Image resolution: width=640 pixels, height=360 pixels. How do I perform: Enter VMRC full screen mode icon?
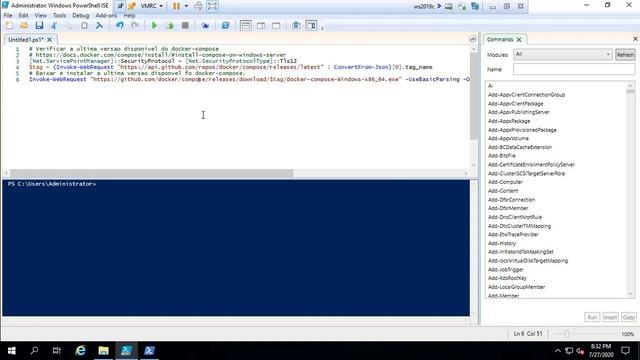coord(213,6)
